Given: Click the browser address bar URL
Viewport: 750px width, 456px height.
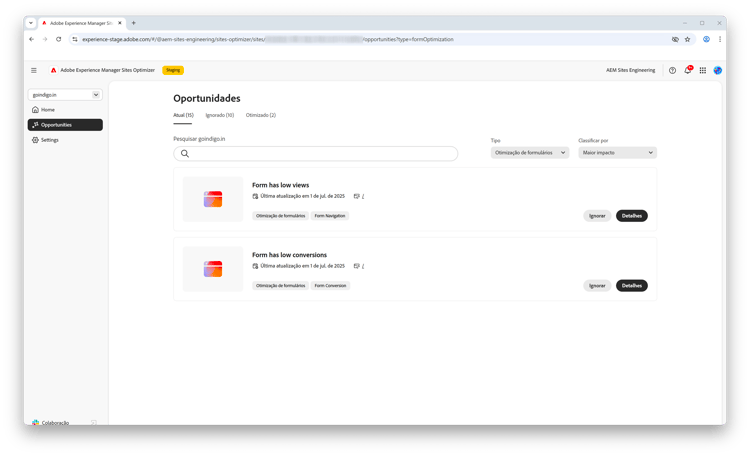Looking at the screenshot, I should pyautogui.click(x=267, y=39).
